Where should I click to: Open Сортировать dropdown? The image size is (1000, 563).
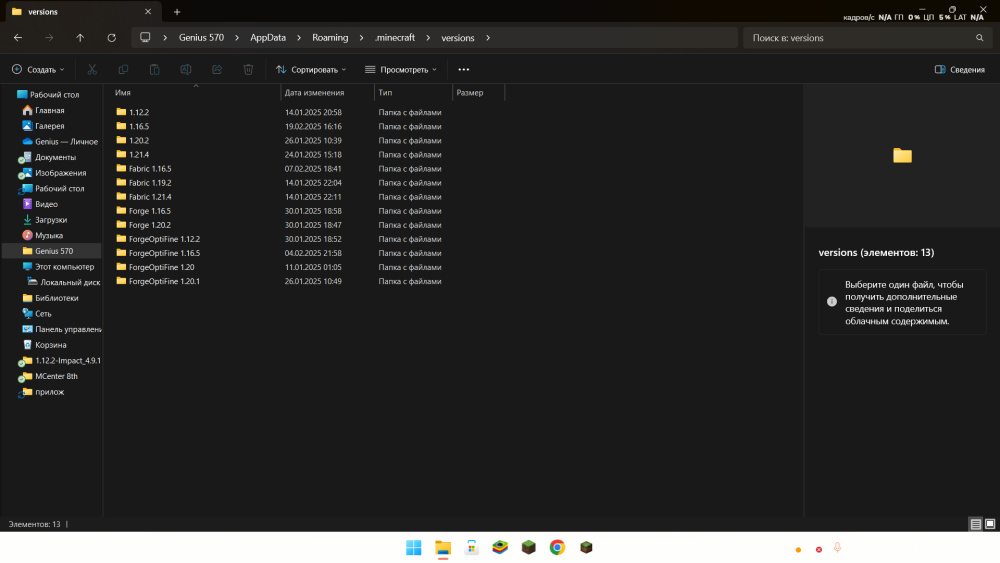[x=311, y=69]
